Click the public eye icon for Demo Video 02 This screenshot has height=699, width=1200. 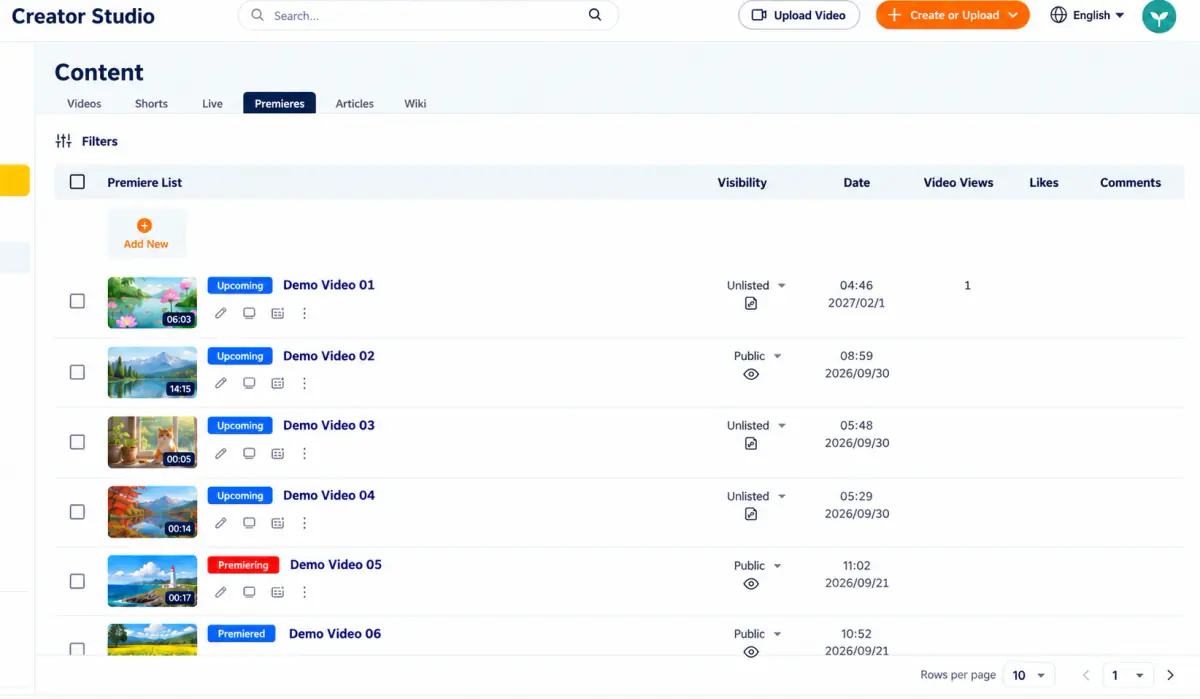(x=751, y=374)
